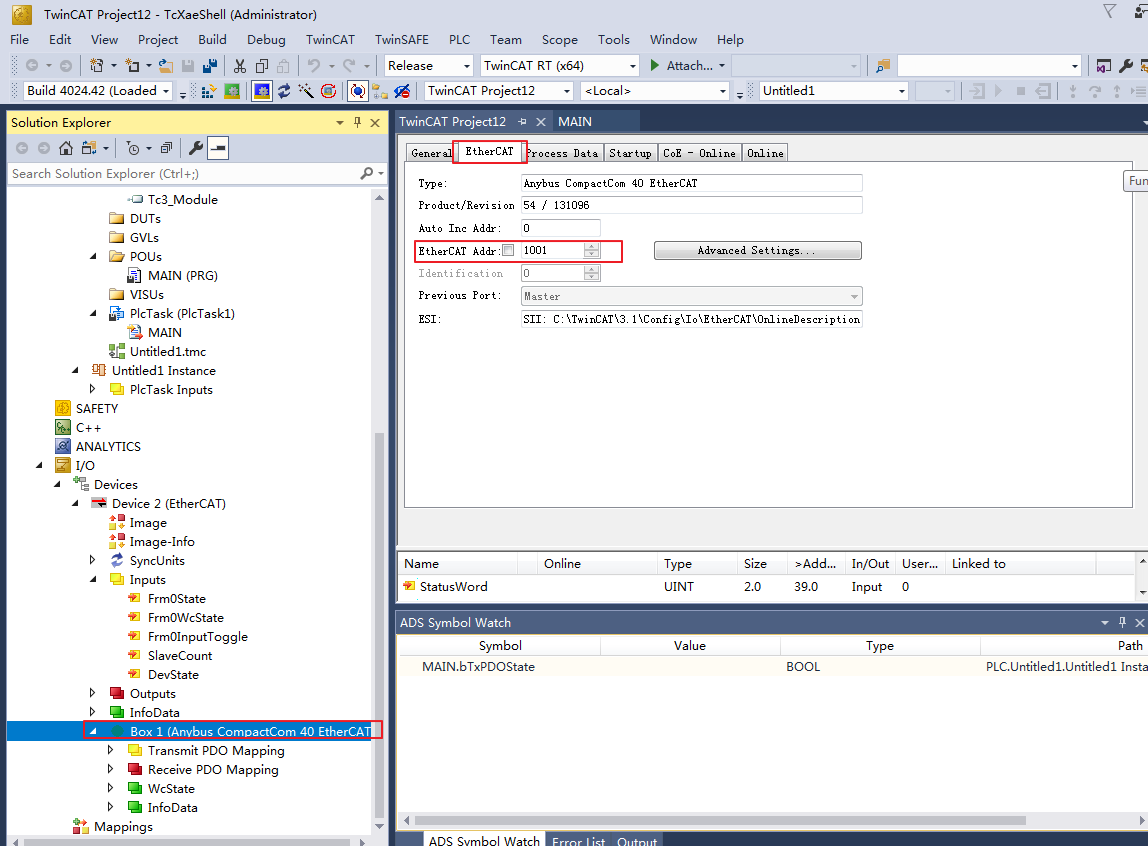Click blue Restart TwinCAT Config Mode icon
Image resolution: width=1148 pixels, height=846 pixels.
[261, 91]
